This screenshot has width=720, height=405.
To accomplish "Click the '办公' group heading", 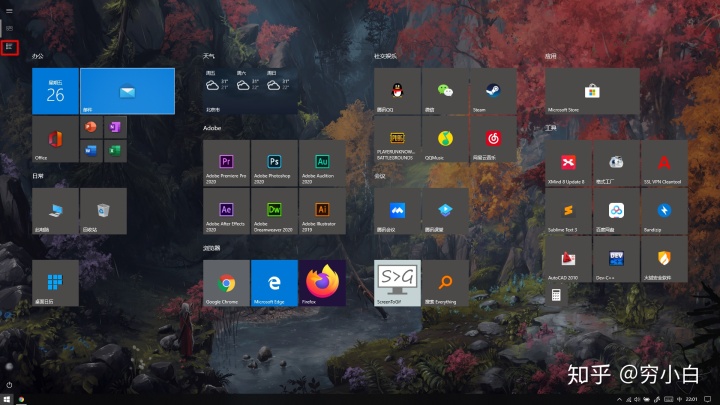I will pyautogui.click(x=38, y=56).
